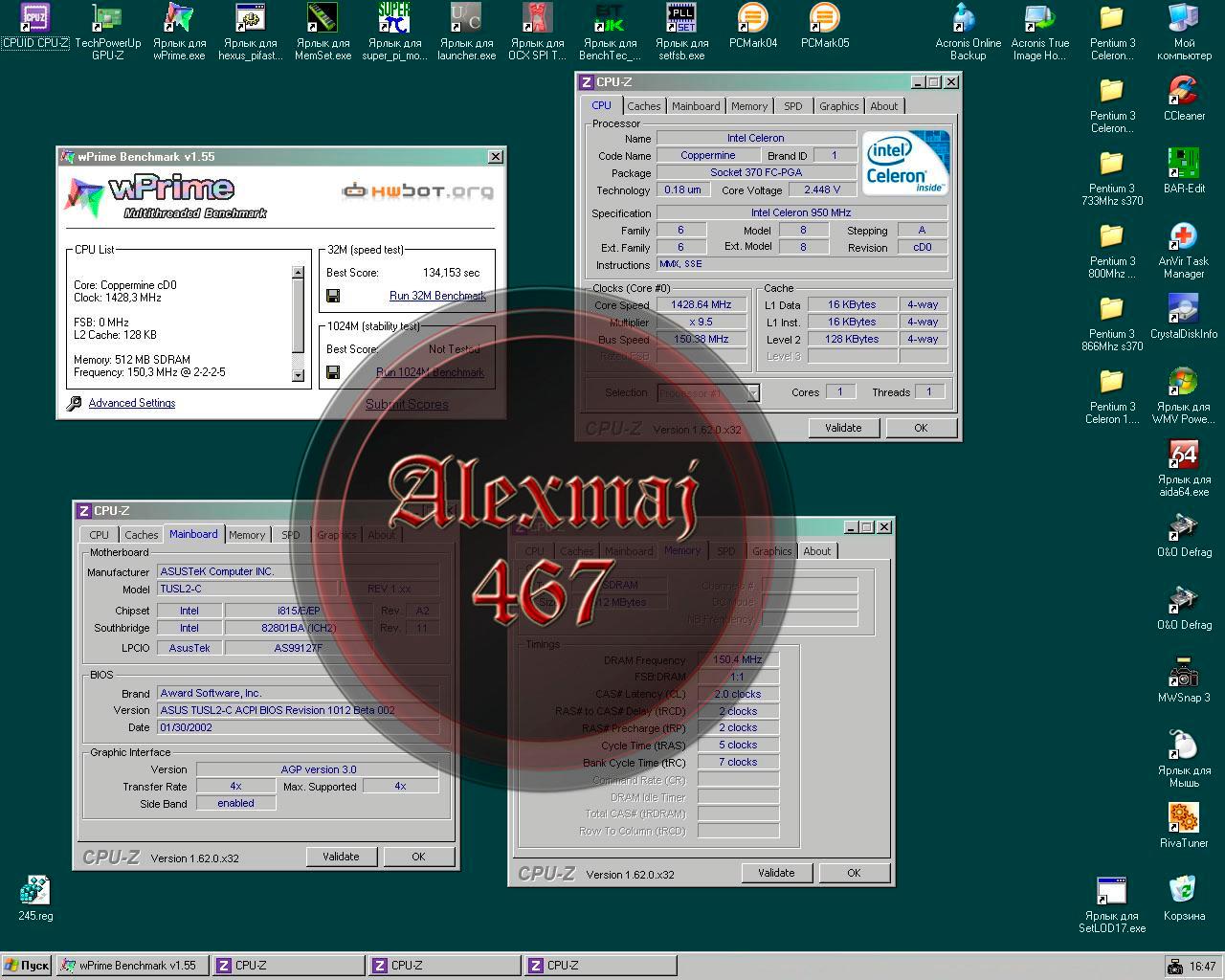Viewport: 1225px width, 980px height.
Task: Select Mainboard tab in top CPU-Z window
Action: (x=696, y=106)
